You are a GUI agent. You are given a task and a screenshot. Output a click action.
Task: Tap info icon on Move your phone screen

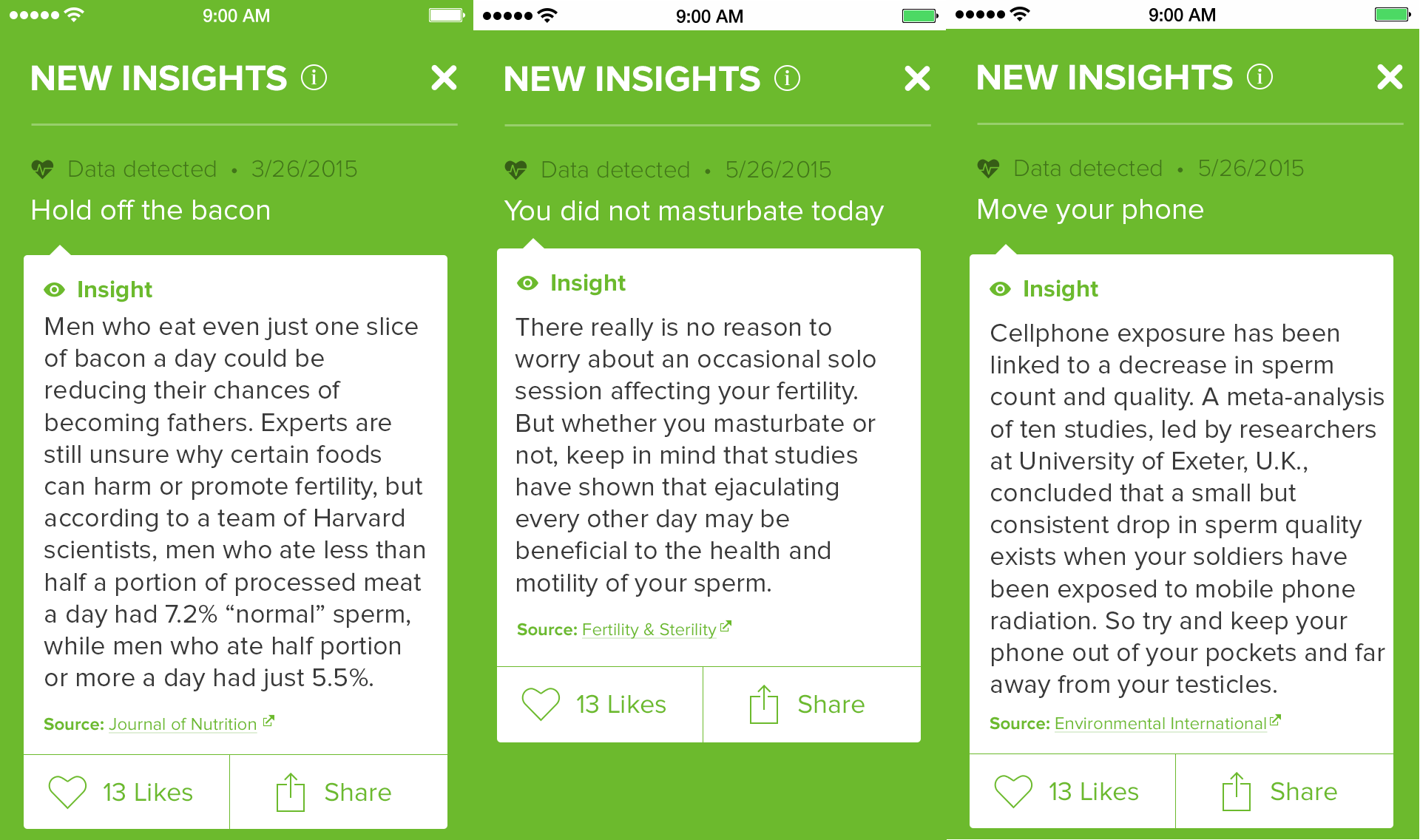coord(1260,77)
